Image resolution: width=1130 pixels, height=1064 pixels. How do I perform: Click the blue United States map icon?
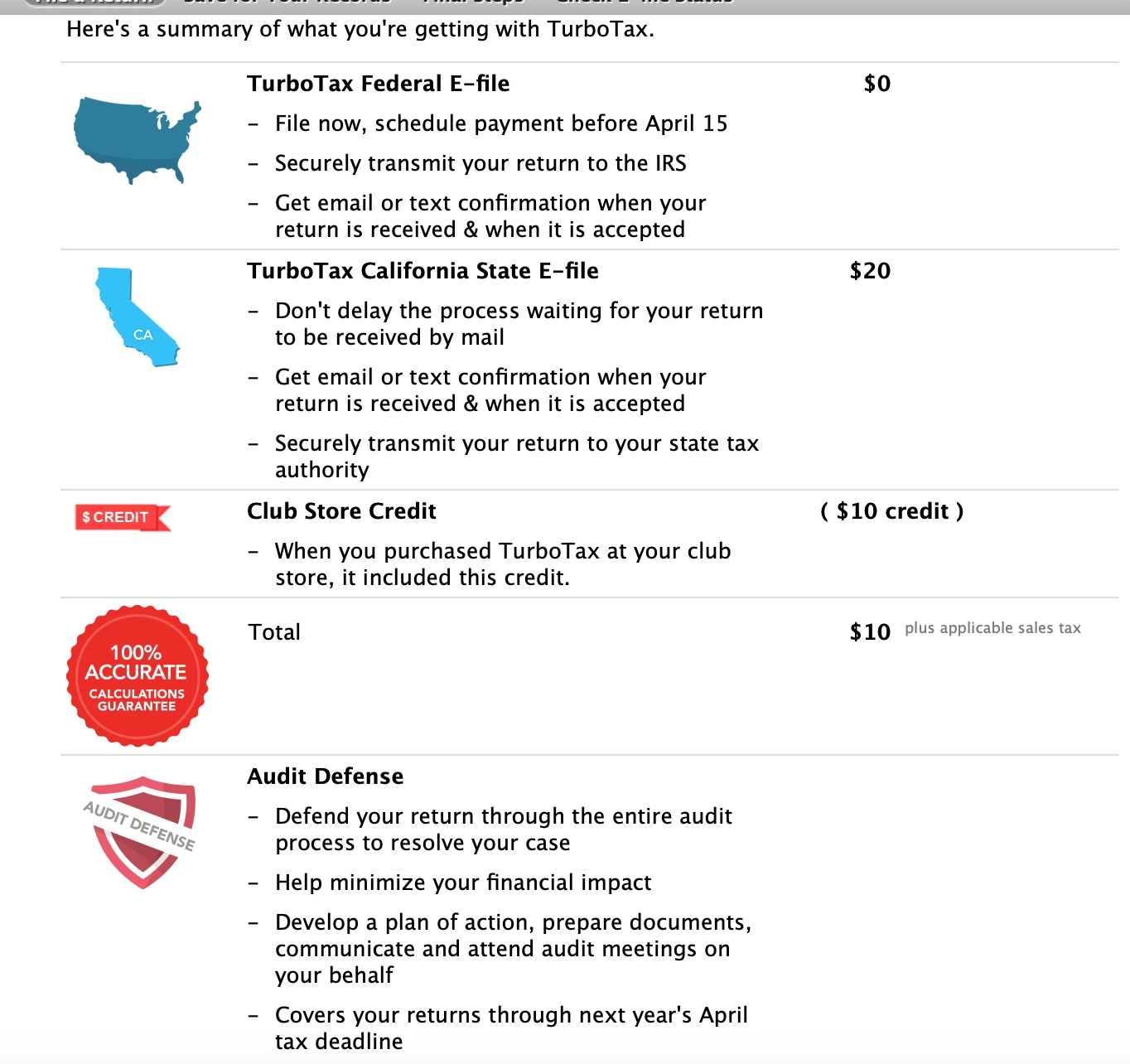[138, 140]
